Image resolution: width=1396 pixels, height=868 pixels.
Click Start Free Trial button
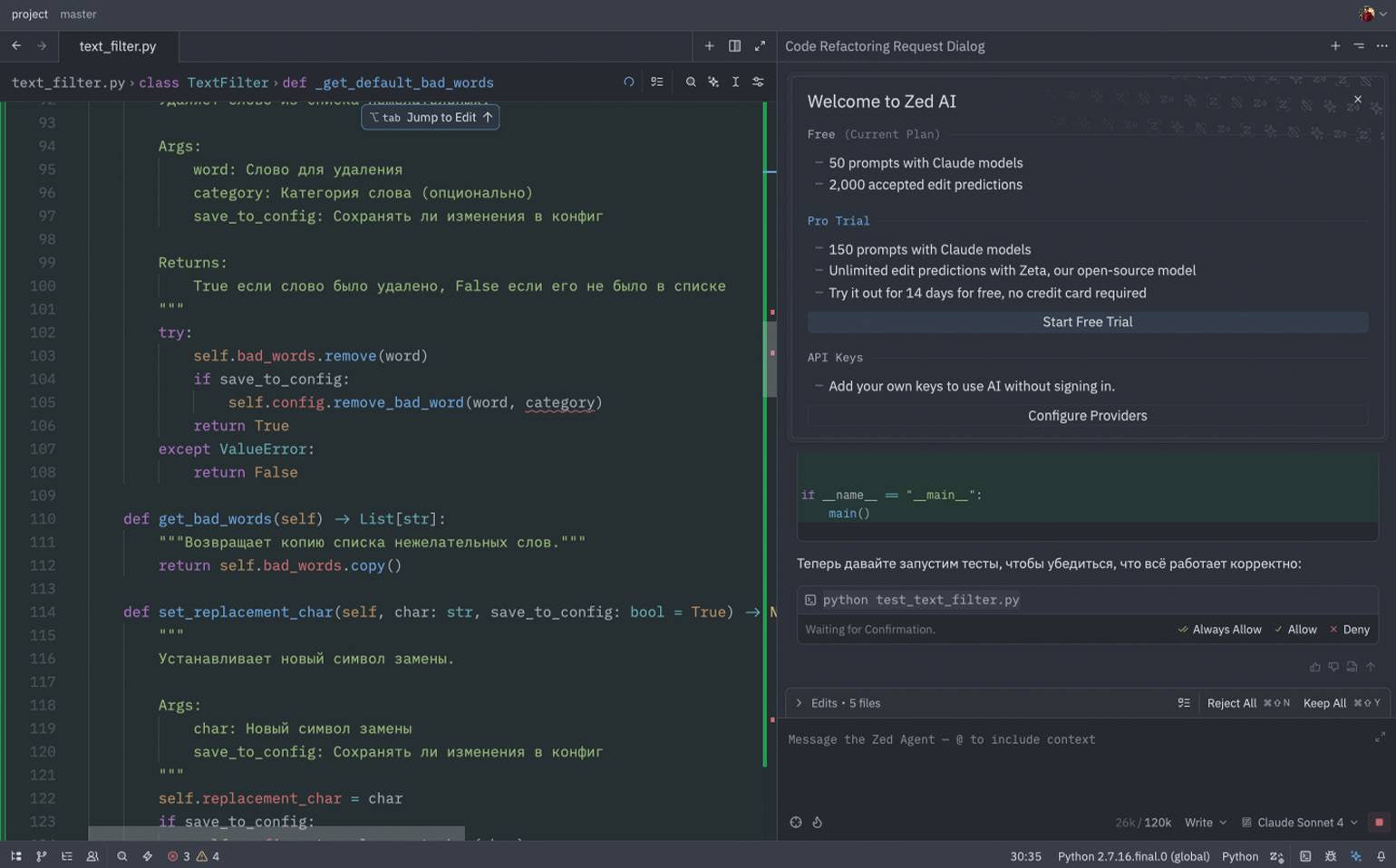(x=1087, y=322)
